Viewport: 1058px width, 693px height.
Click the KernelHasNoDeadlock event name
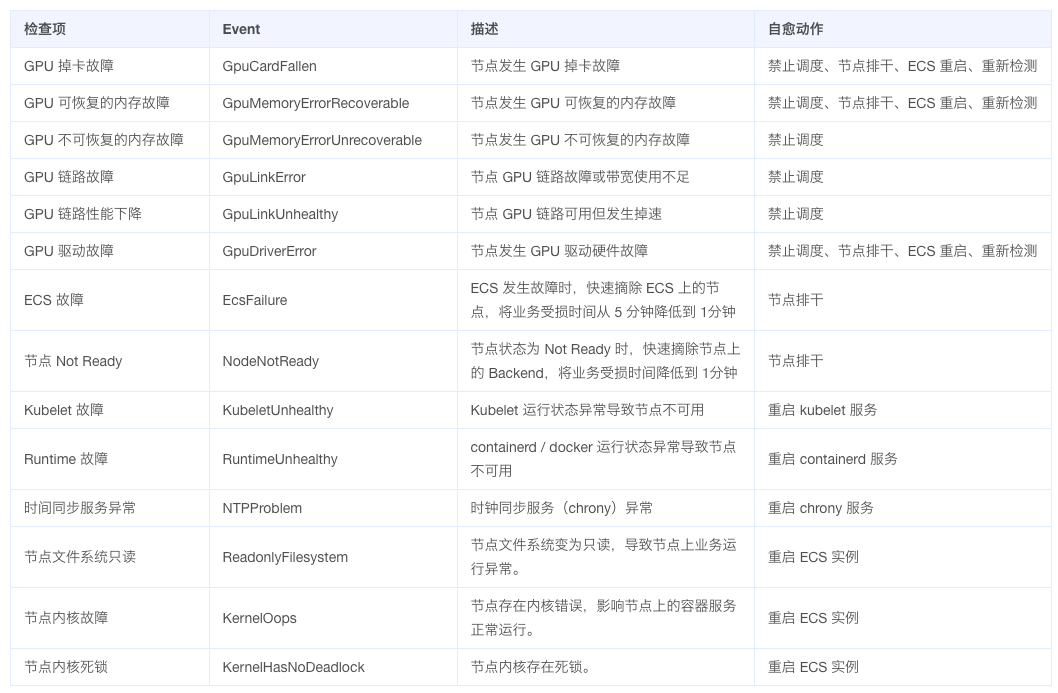pos(293,667)
